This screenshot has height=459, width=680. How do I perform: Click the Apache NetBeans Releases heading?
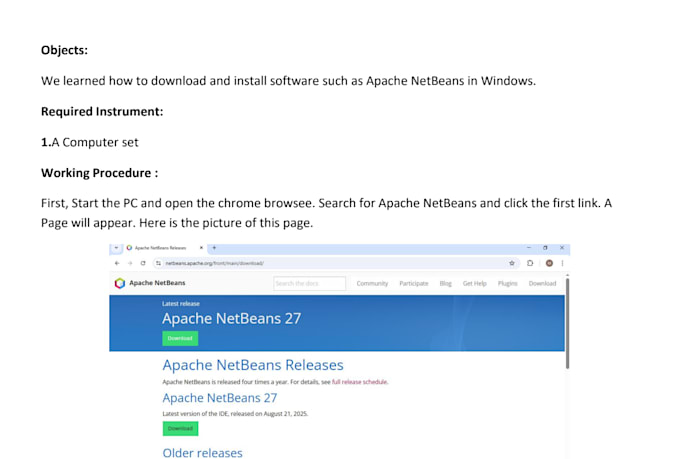coord(253,365)
